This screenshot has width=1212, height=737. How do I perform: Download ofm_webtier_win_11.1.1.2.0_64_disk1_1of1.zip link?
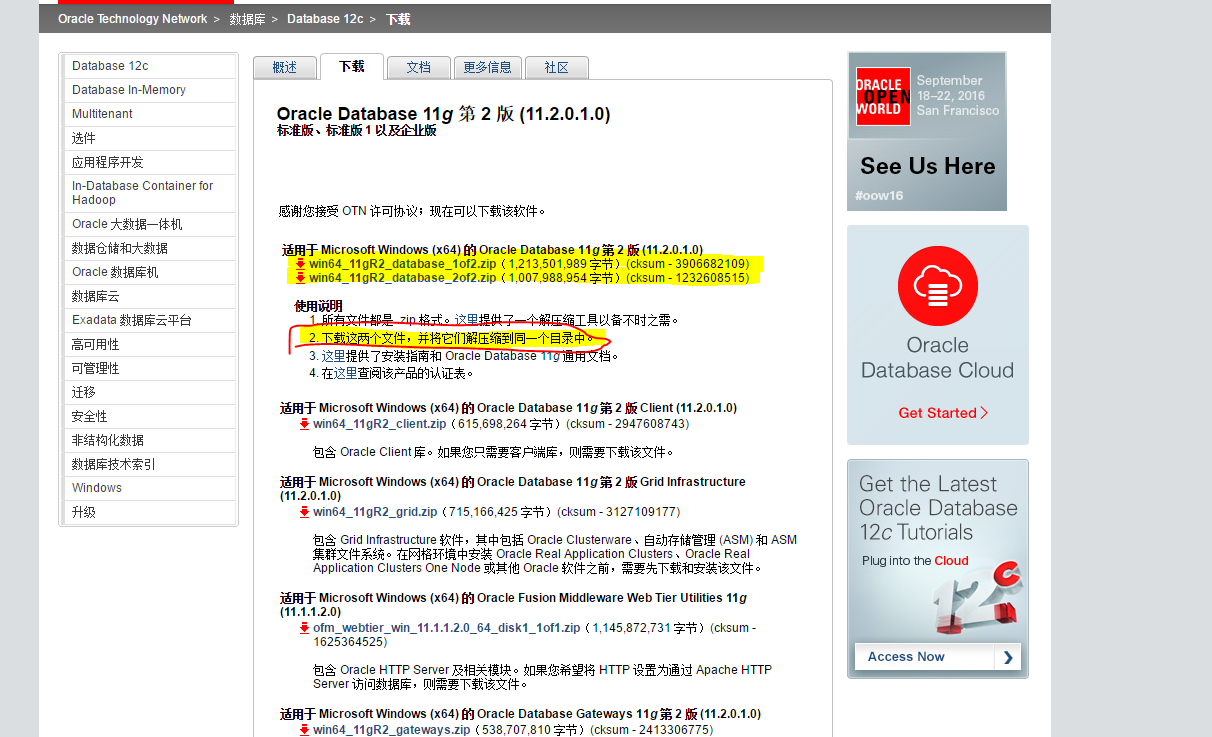[447, 628]
